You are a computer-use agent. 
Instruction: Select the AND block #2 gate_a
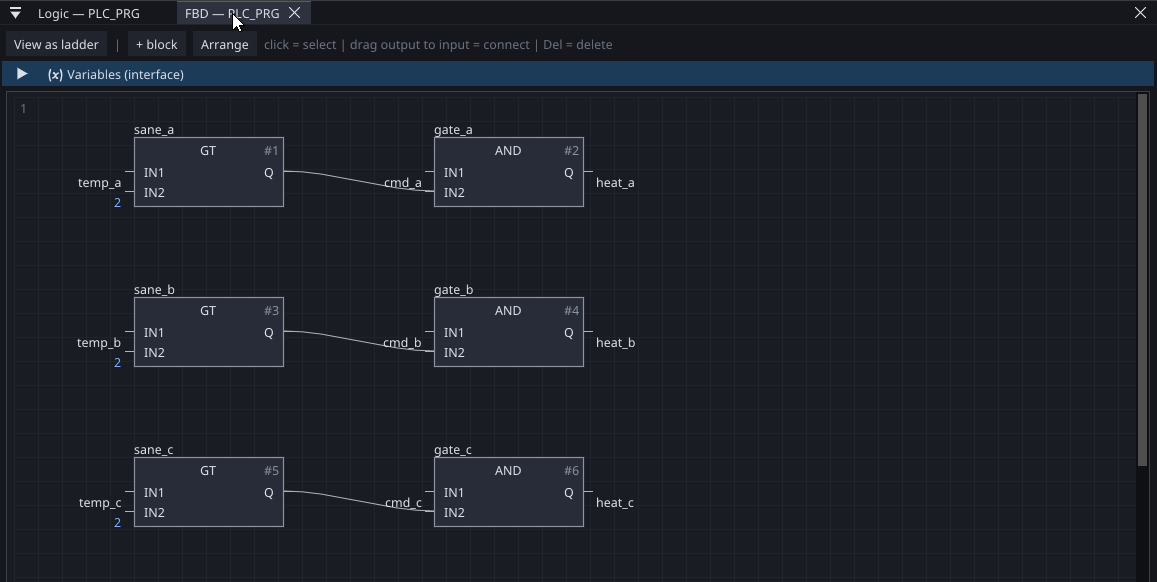[508, 172]
